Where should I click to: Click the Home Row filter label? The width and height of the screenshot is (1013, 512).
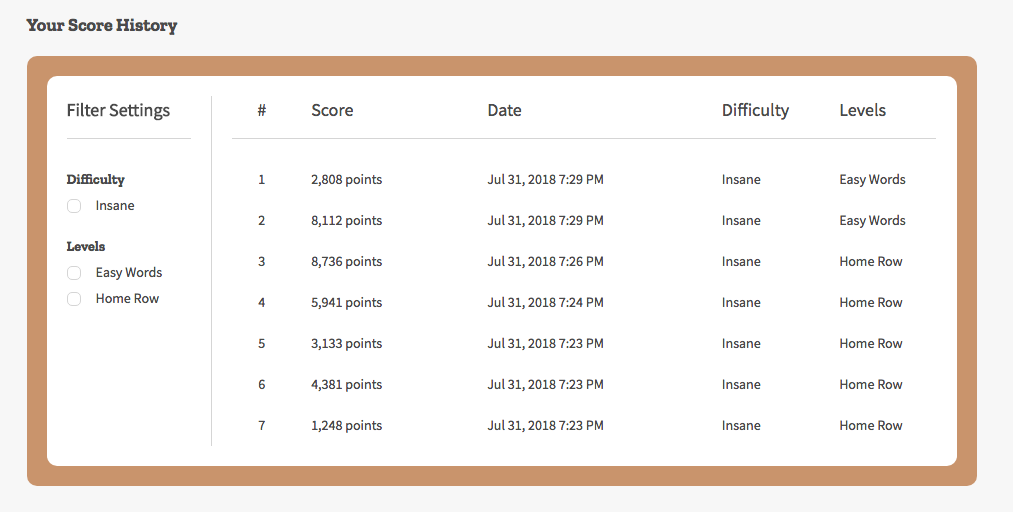point(127,299)
